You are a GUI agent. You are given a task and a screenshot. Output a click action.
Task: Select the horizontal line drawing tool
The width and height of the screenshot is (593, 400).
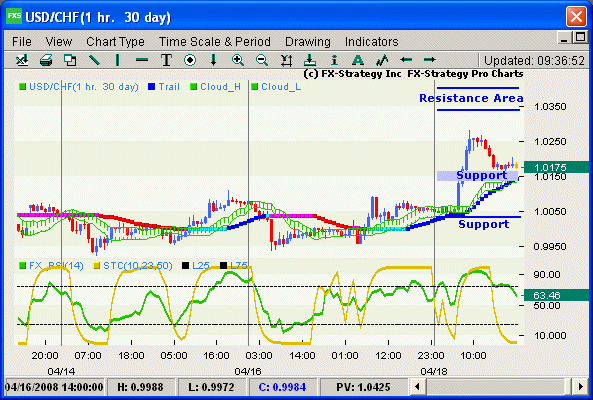pyautogui.click(x=142, y=60)
